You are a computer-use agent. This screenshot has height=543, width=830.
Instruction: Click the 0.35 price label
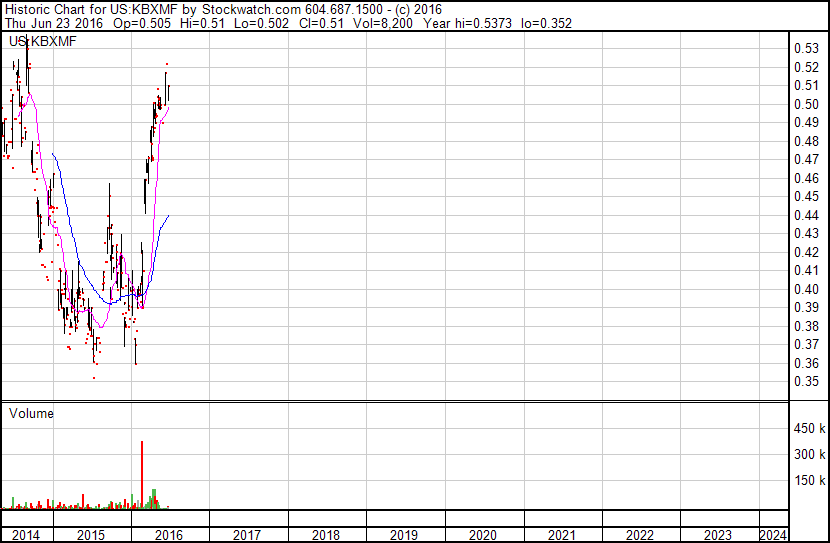pyautogui.click(x=806, y=382)
